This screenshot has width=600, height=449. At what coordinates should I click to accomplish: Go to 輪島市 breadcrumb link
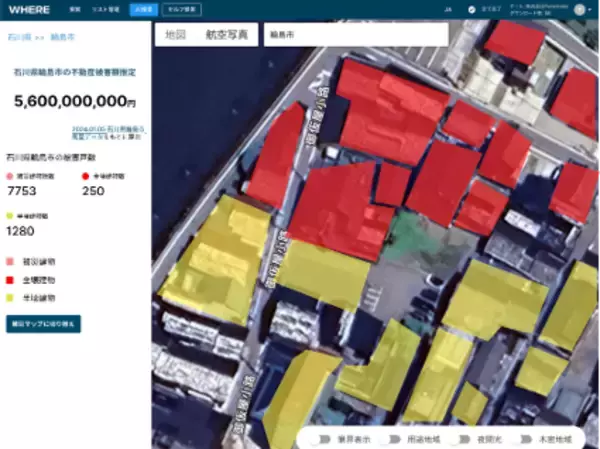click(x=62, y=37)
